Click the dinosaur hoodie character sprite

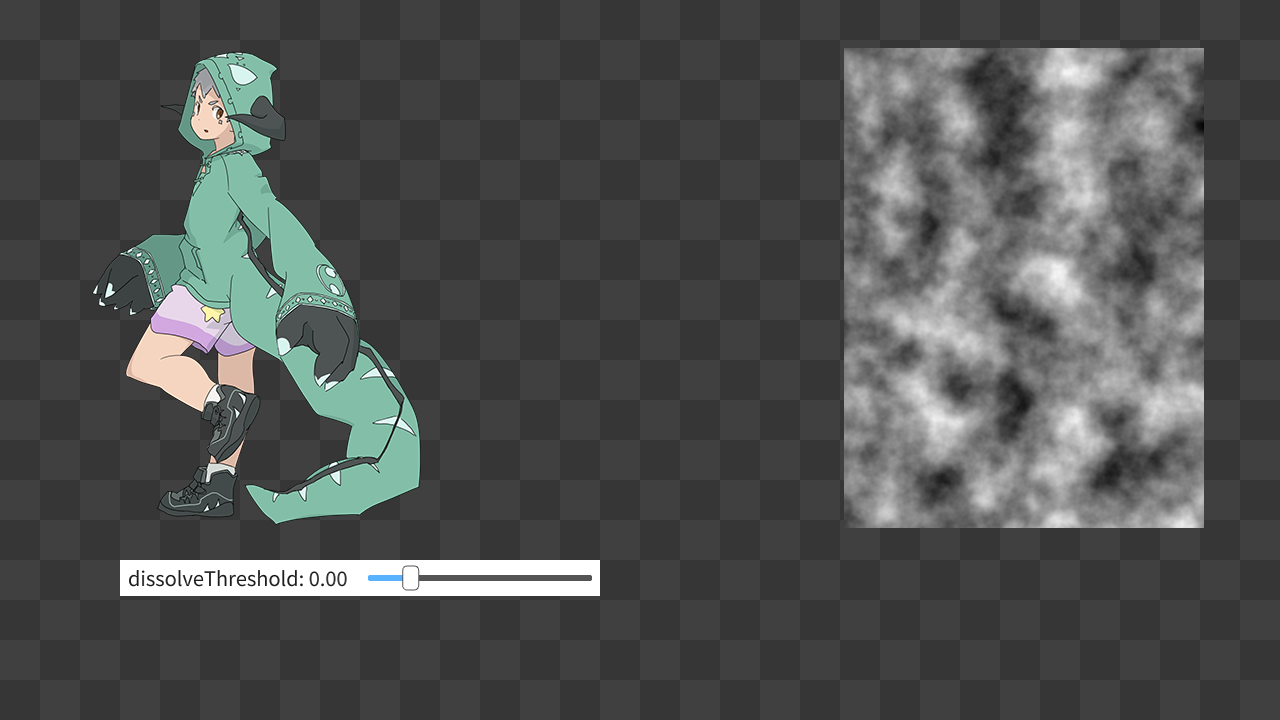(258, 290)
